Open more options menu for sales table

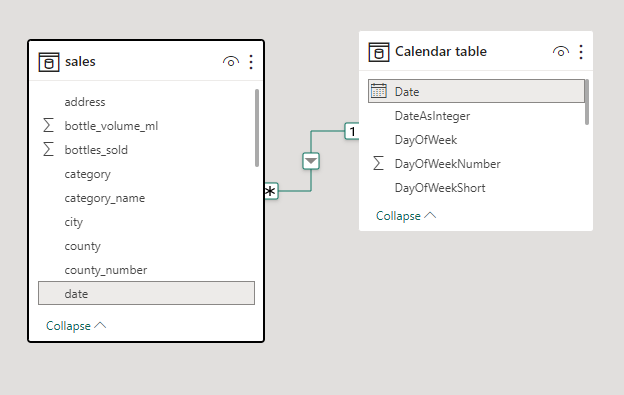tap(251, 62)
